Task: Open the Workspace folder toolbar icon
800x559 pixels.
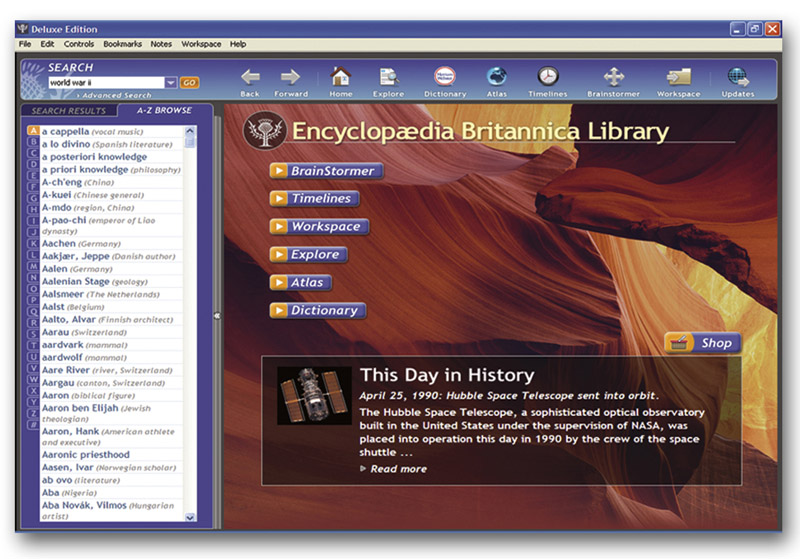Action: pos(679,77)
